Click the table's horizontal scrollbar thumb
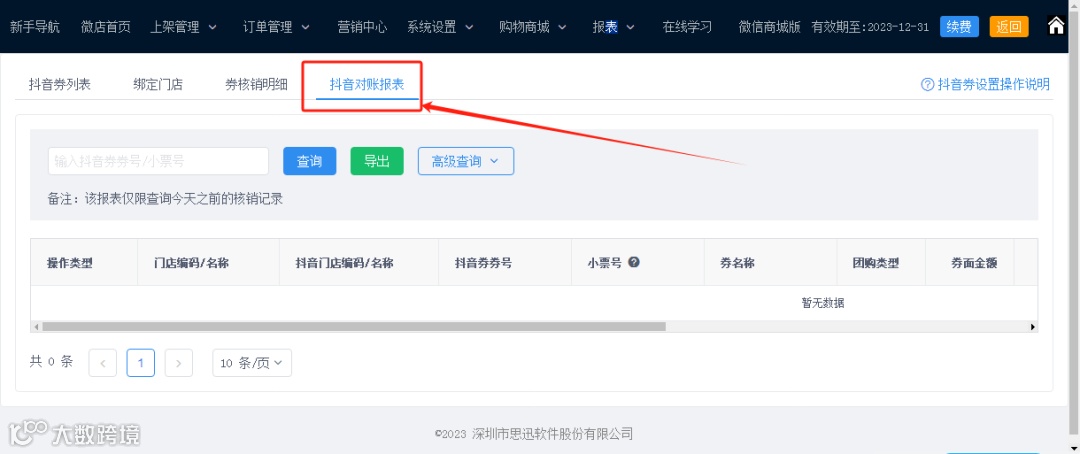1080x454 pixels. (354, 327)
